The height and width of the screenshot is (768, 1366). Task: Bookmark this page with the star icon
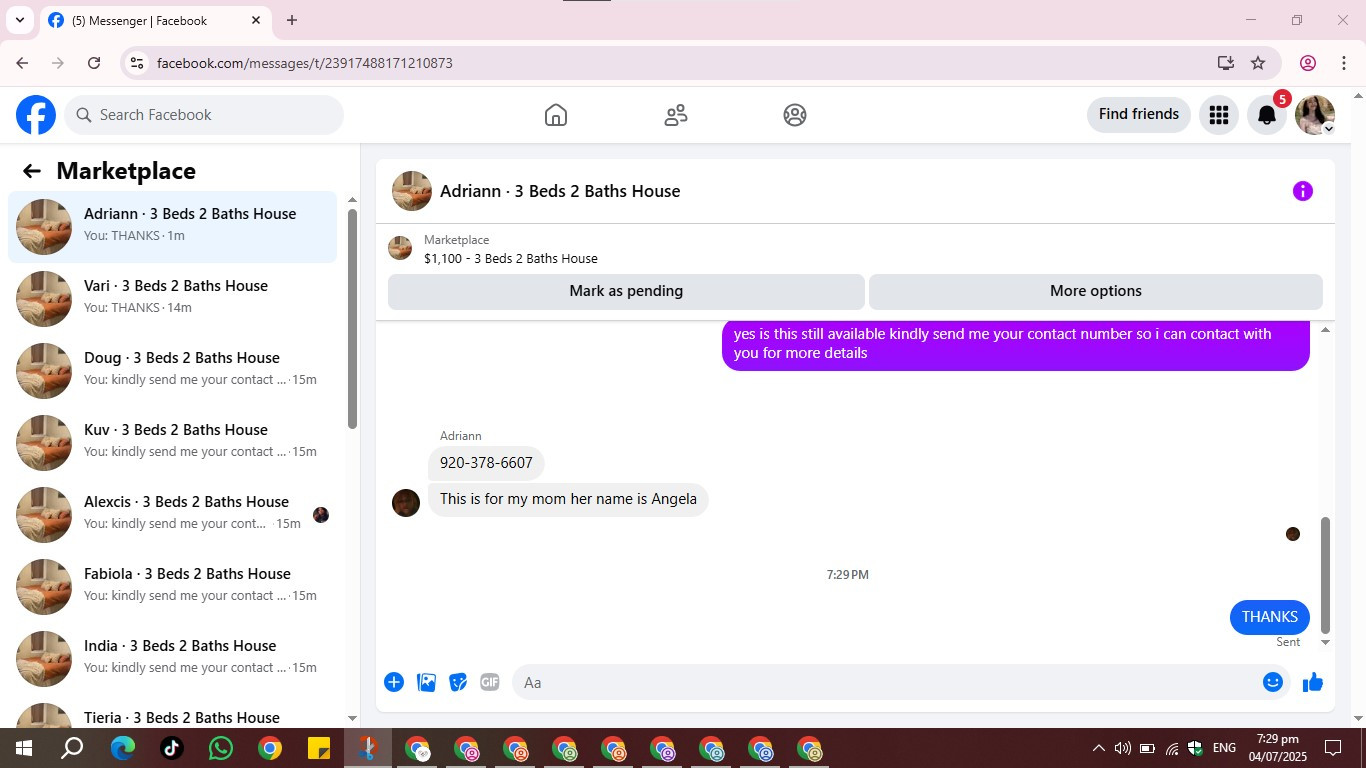pos(1258,63)
